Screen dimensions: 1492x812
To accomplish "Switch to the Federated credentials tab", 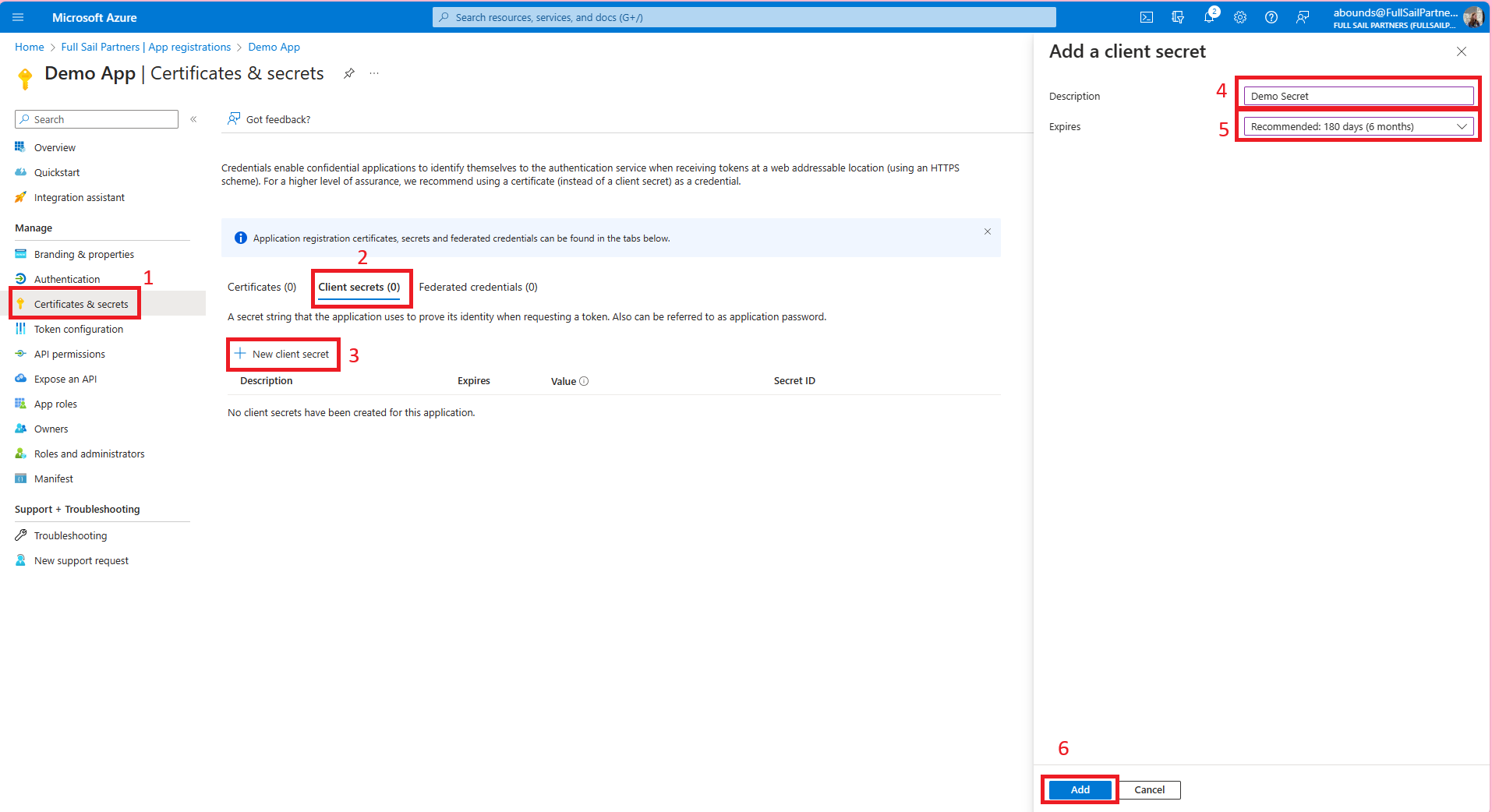I will tap(478, 287).
